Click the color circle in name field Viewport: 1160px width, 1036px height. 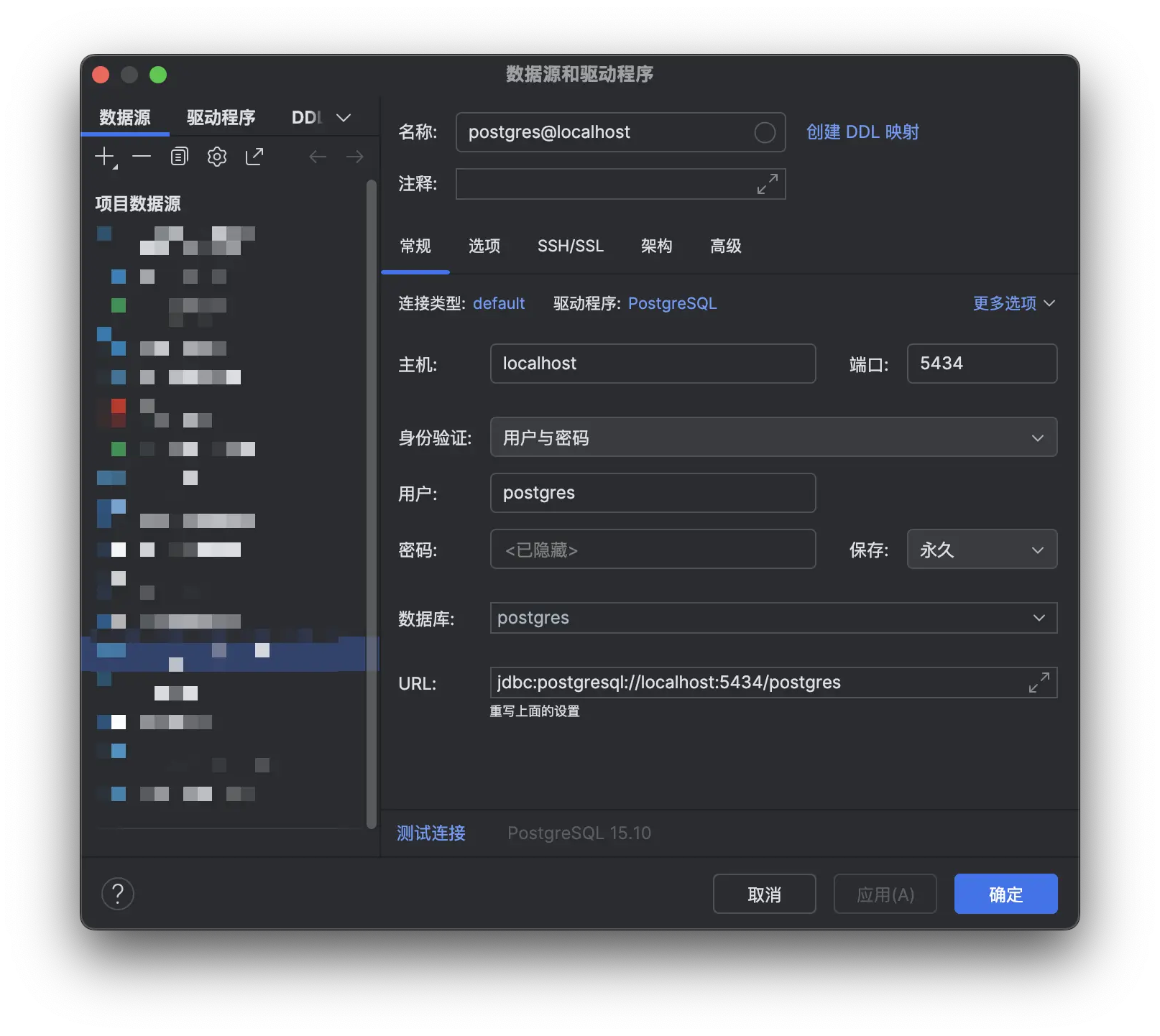click(x=765, y=132)
